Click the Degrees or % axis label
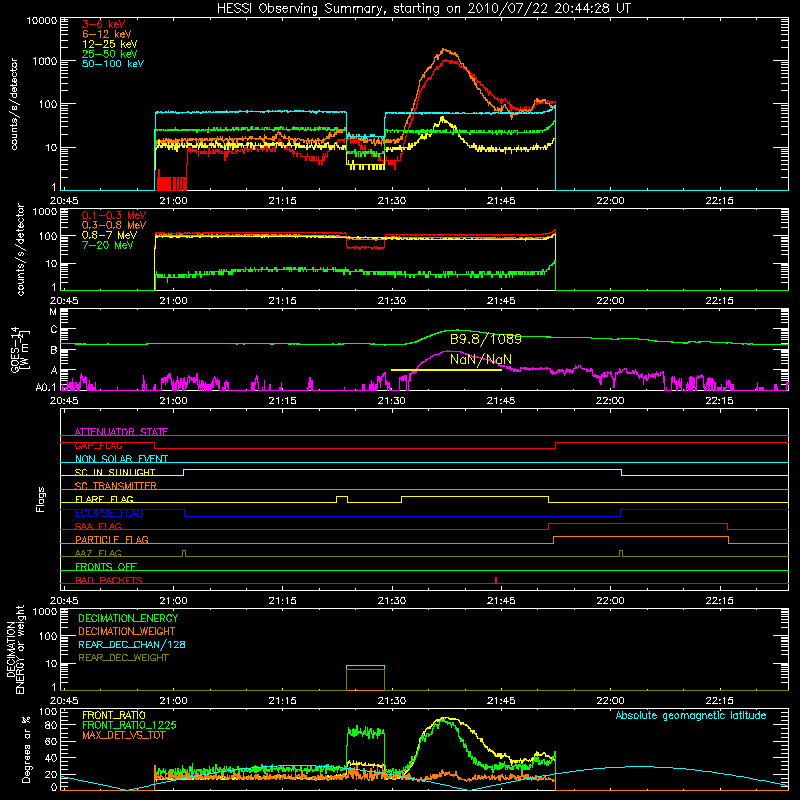This screenshot has height=800, width=800. click(x=26, y=749)
